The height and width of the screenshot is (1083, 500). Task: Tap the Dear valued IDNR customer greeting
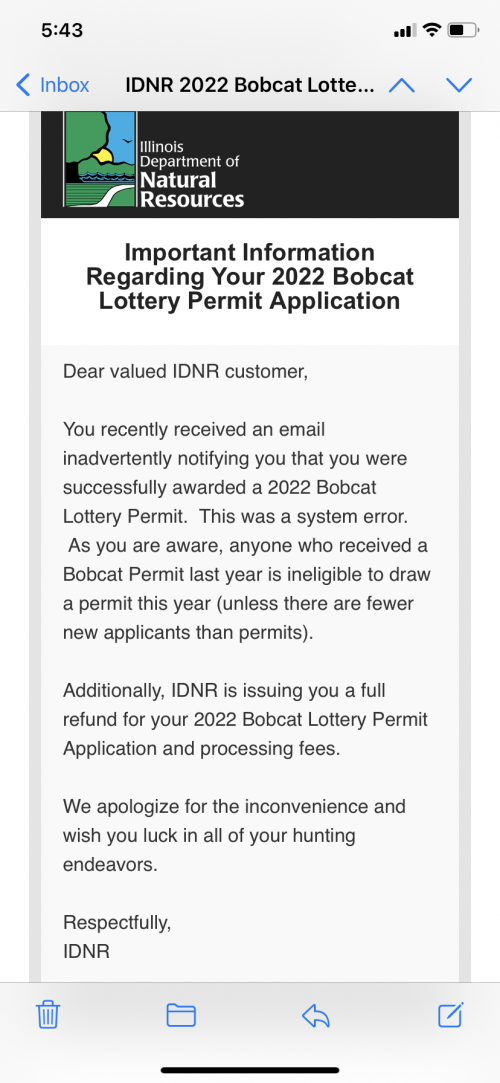coord(185,371)
